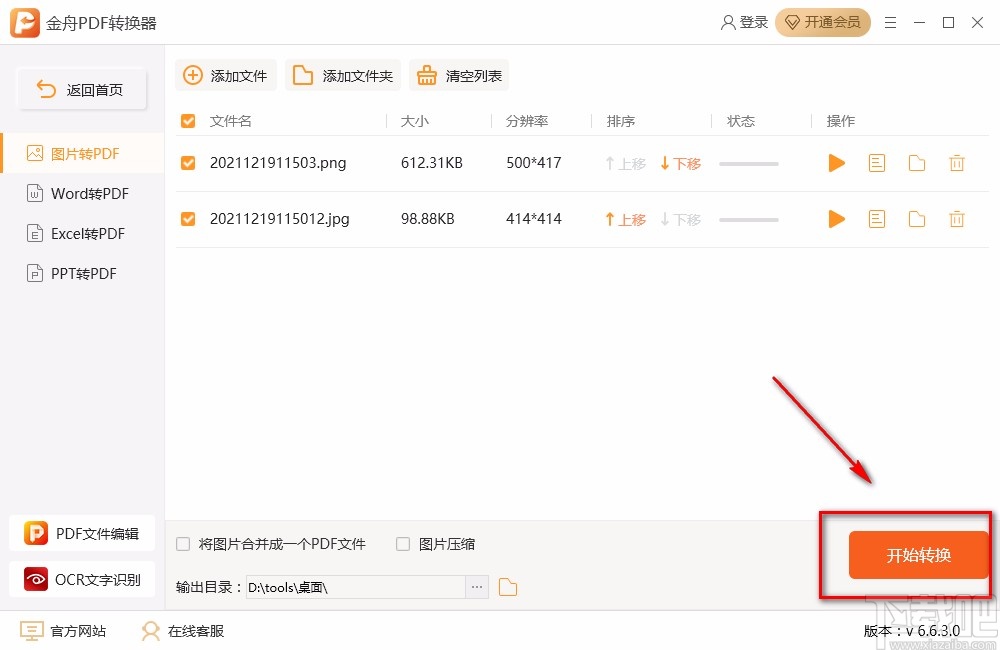This screenshot has width=1000, height=650.
Task: Click file name 2021219115012.jpg
Action: 279,219
